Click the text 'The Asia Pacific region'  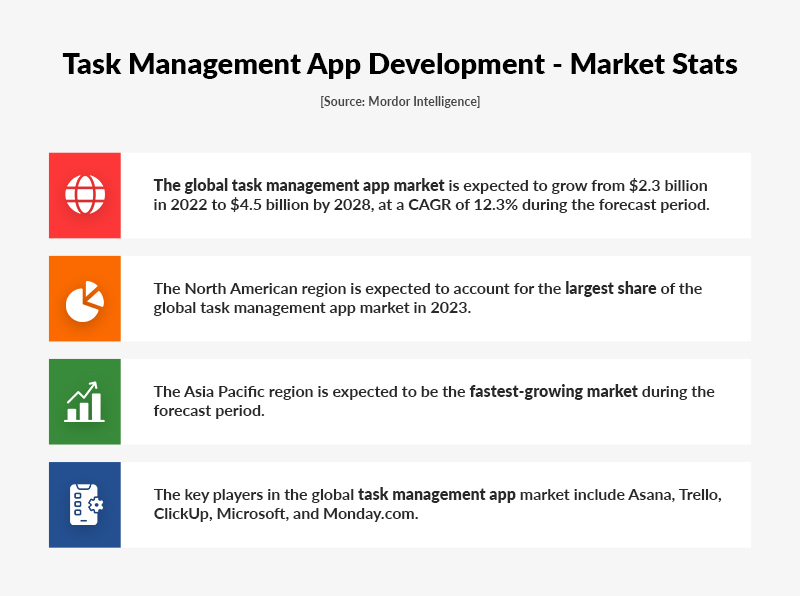(233, 392)
